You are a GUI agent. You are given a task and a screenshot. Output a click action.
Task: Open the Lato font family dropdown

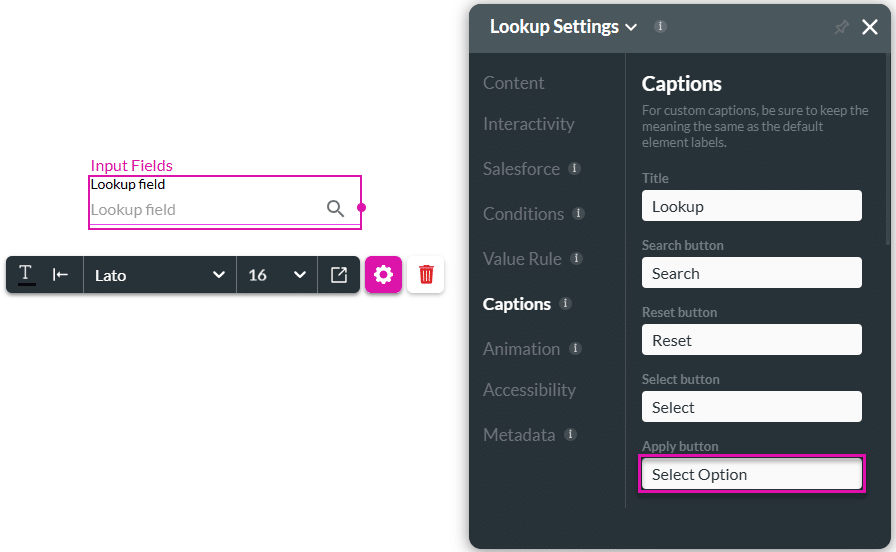click(160, 275)
